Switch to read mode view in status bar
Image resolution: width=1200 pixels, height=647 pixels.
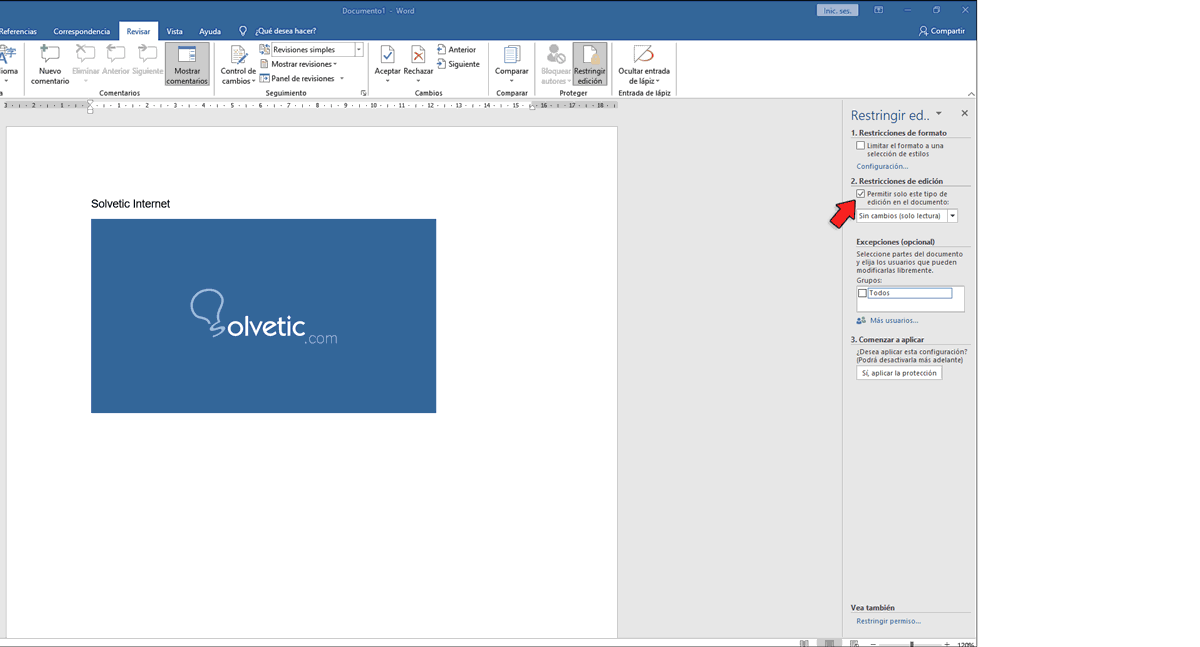tap(804, 643)
